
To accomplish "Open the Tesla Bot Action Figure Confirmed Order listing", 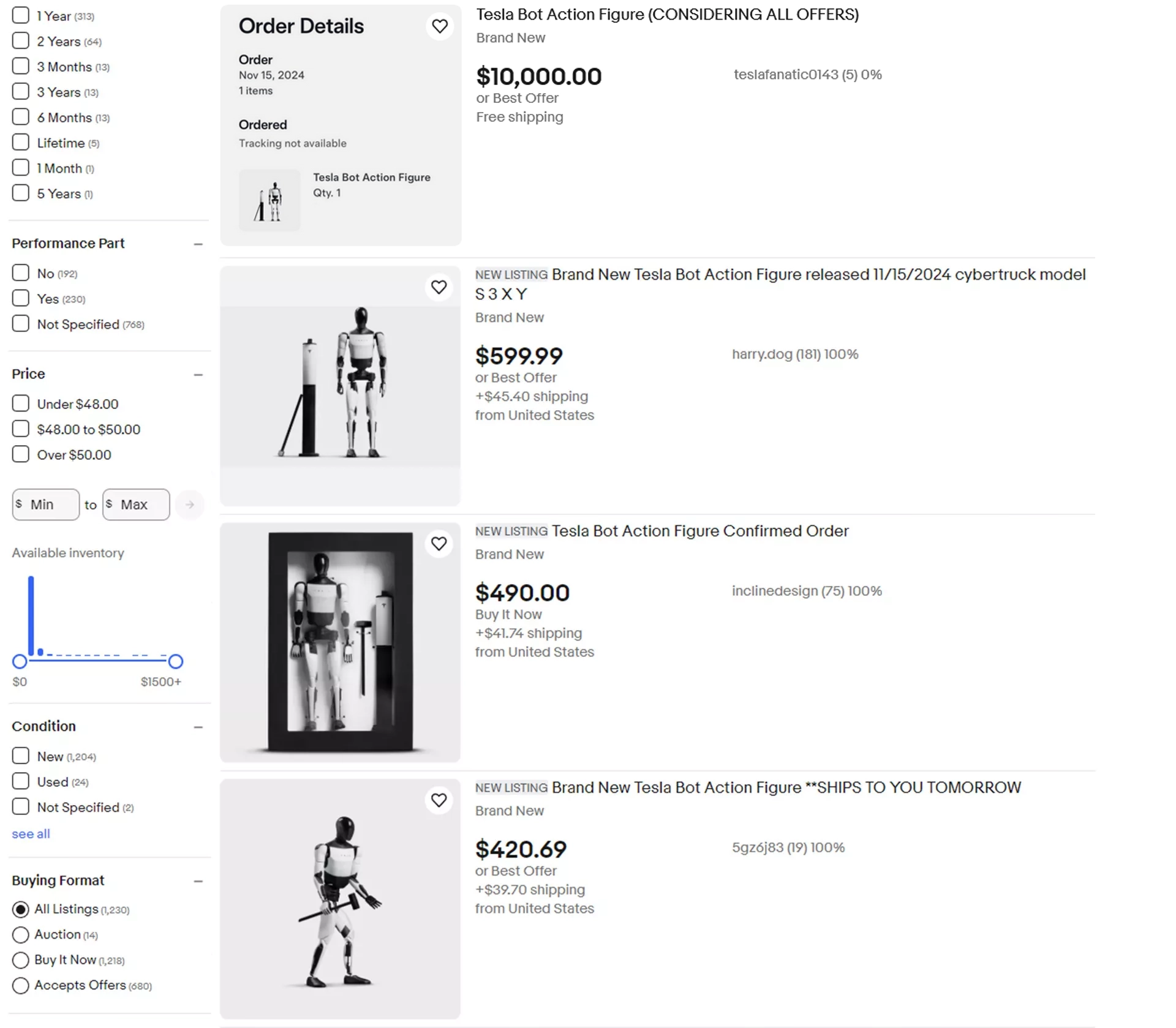I will [699, 531].
